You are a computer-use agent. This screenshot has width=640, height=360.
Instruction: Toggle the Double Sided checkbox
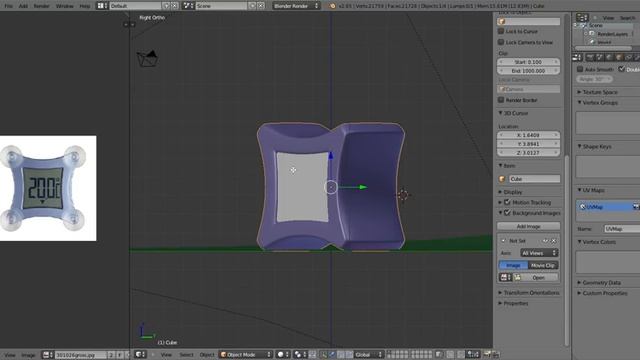click(622, 69)
